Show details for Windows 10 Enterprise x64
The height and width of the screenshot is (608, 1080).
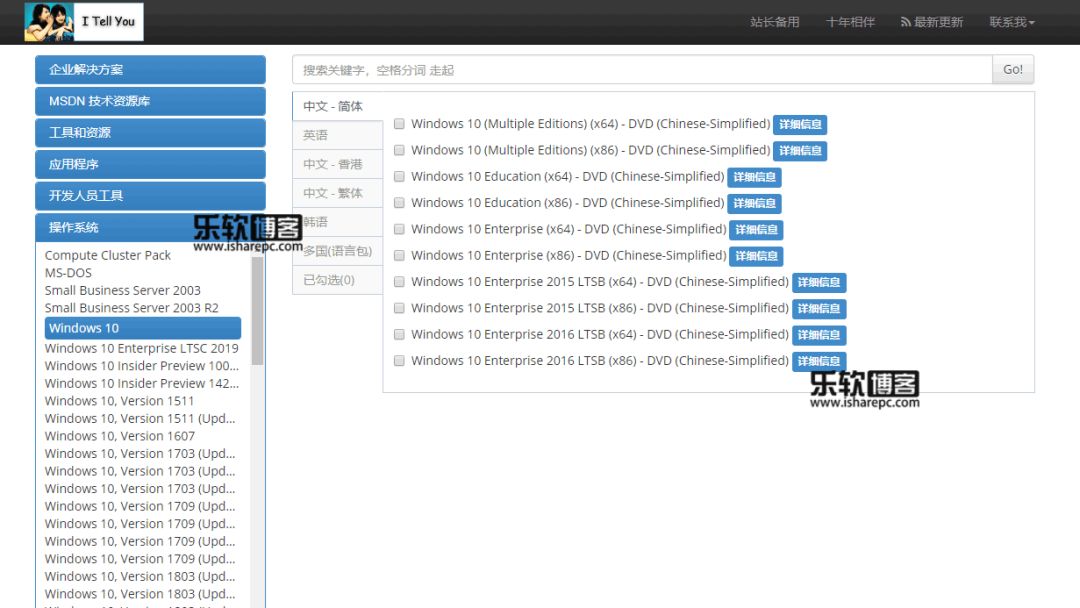point(756,230)
